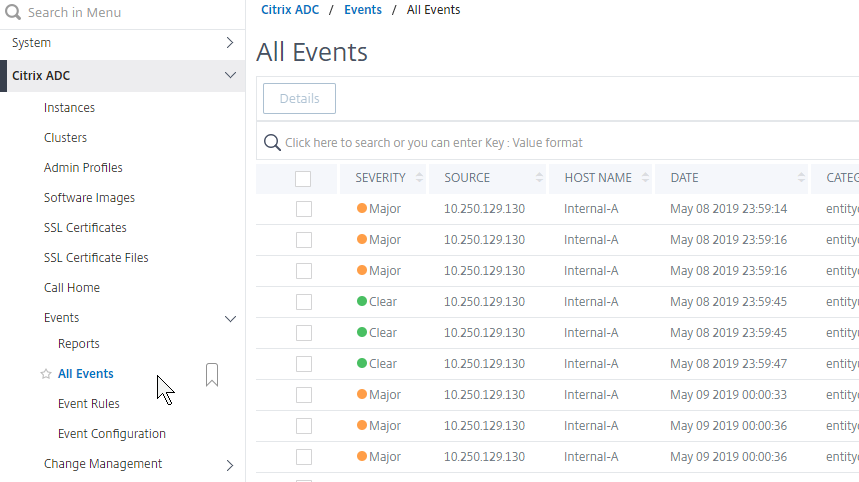Sort events by Severity column

(x=419, y=177)
